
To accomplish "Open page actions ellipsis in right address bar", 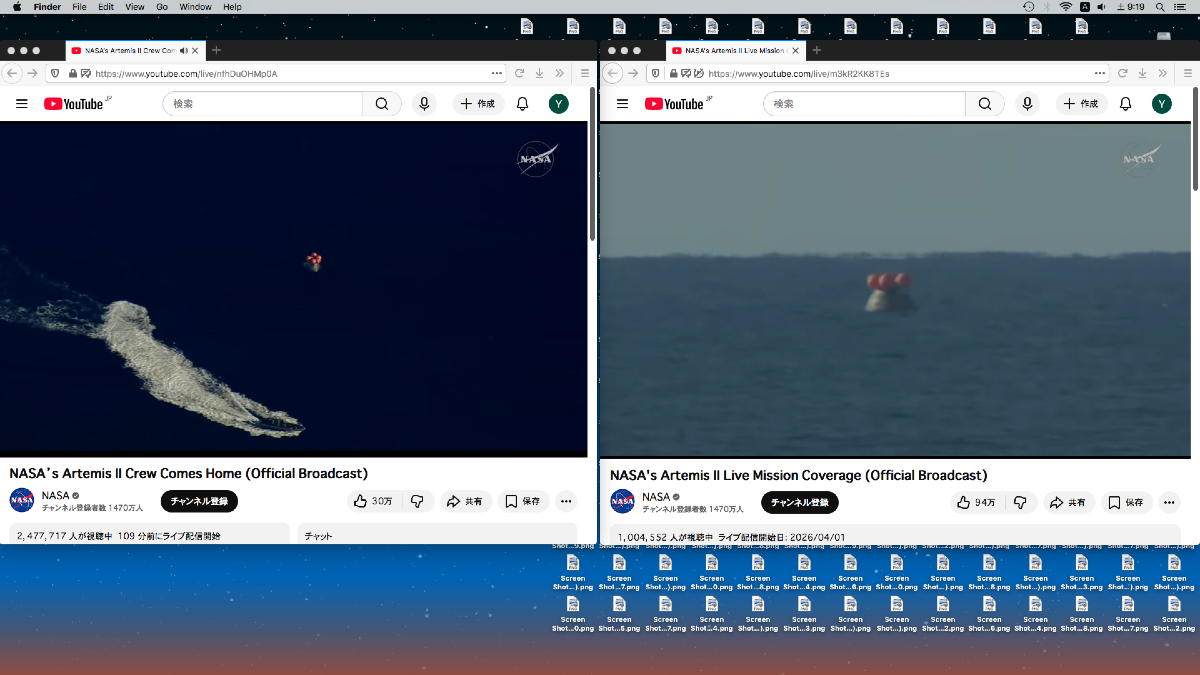I will [x=1100, y=73].
